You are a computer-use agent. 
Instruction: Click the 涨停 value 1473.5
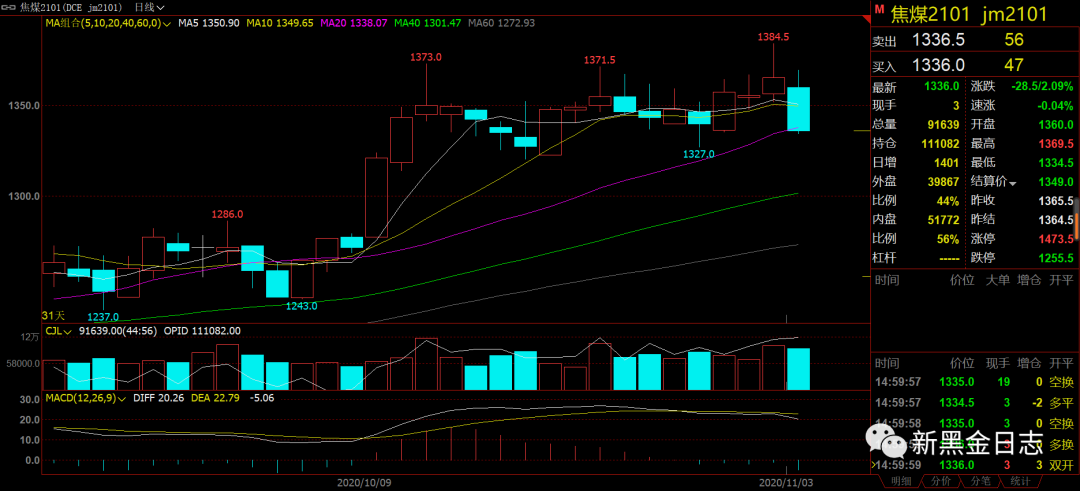pyautogui.click(x=1056, y=240)
